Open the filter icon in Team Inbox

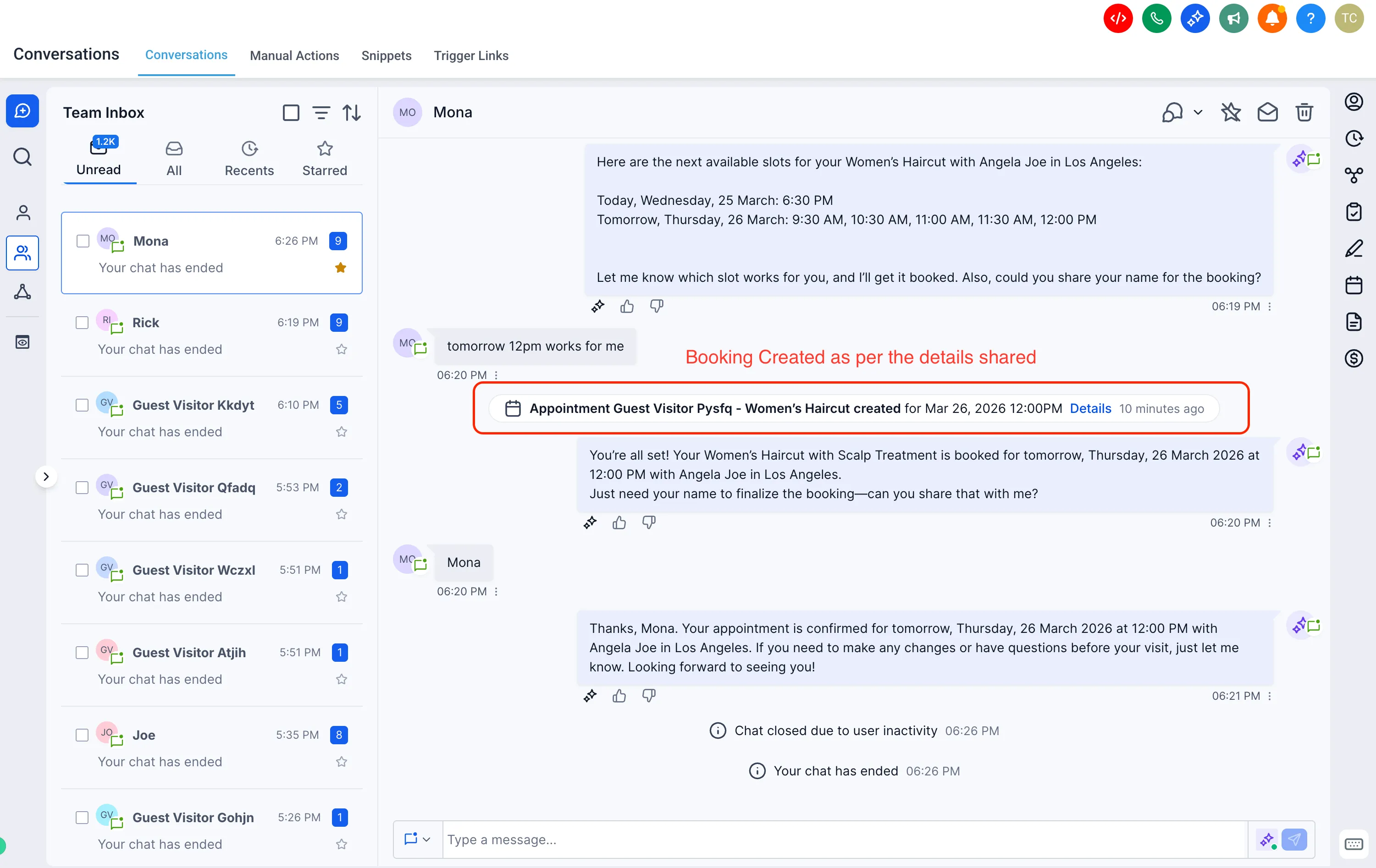pyautogui.click(x=321, y=112)
